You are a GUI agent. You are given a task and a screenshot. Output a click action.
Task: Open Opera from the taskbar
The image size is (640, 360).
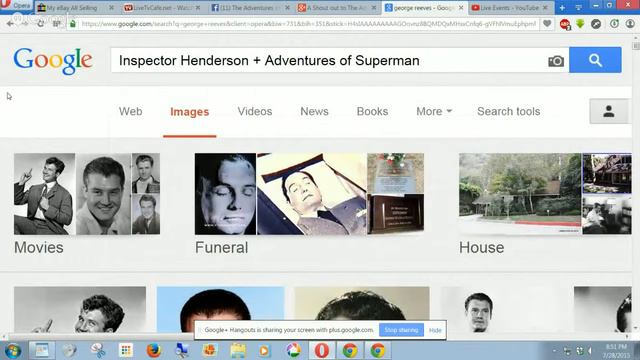pos(322,351)
